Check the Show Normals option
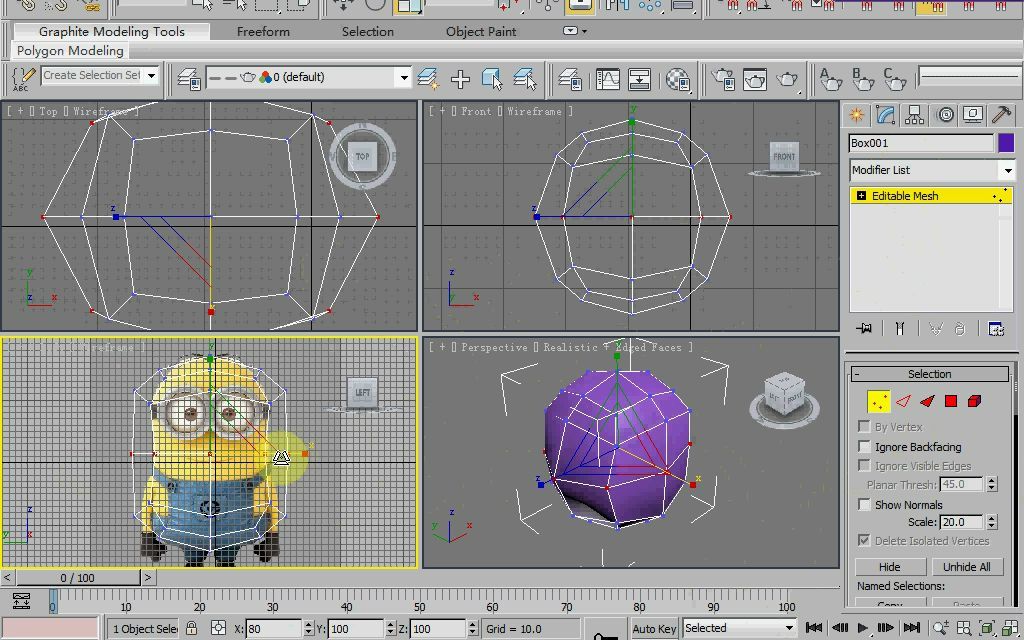Viewport: 1024px width, 640px height. pyautogui.click(x=865, y=505)
